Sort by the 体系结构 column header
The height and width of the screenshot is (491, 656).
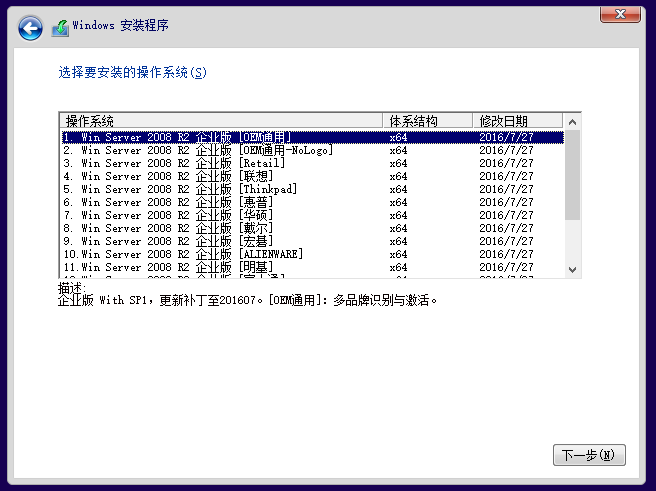point(428,121)
